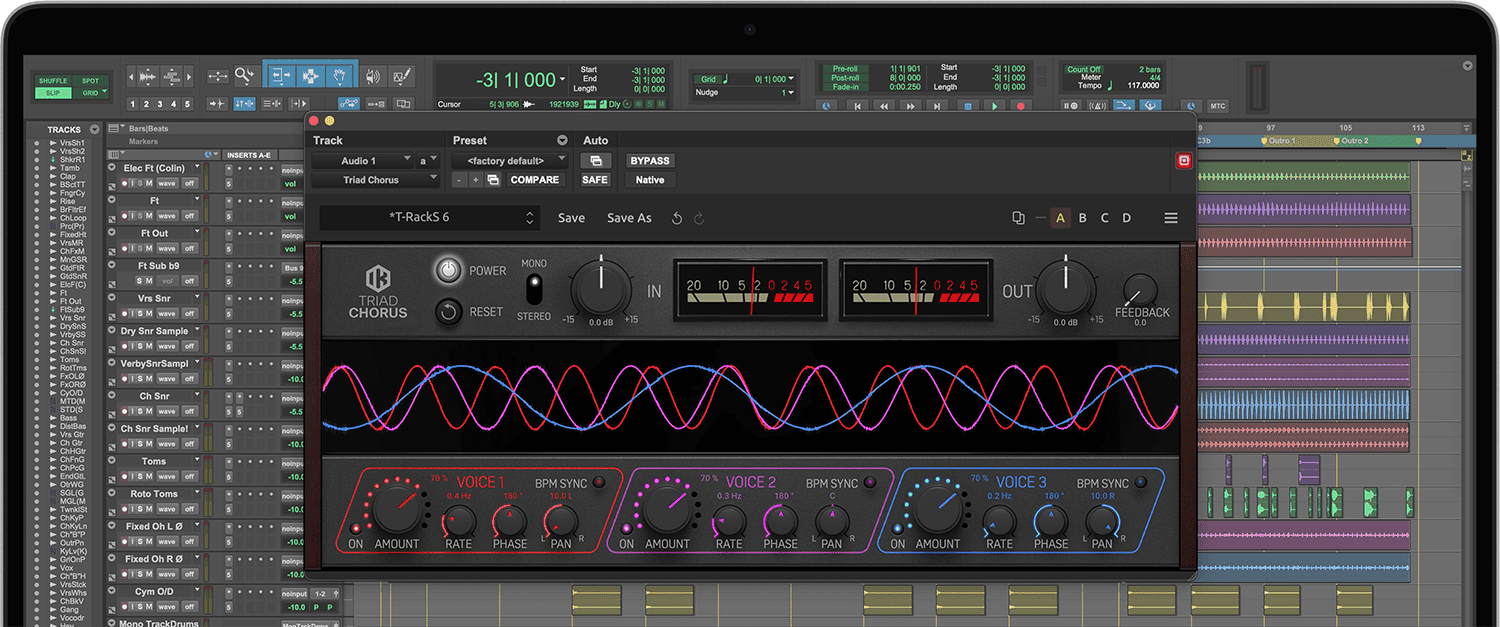Enable BPM SYNC for Voice 1

600,483
